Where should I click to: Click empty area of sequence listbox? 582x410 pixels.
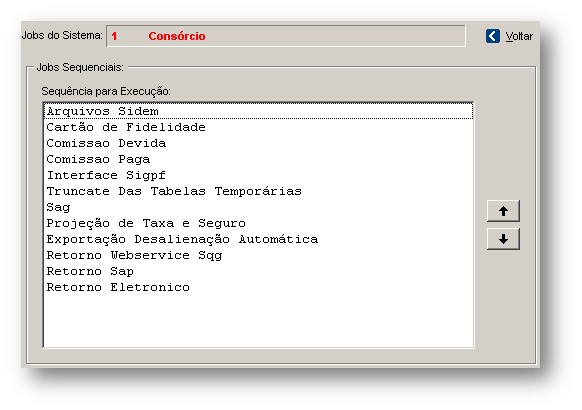click(258, 321)
